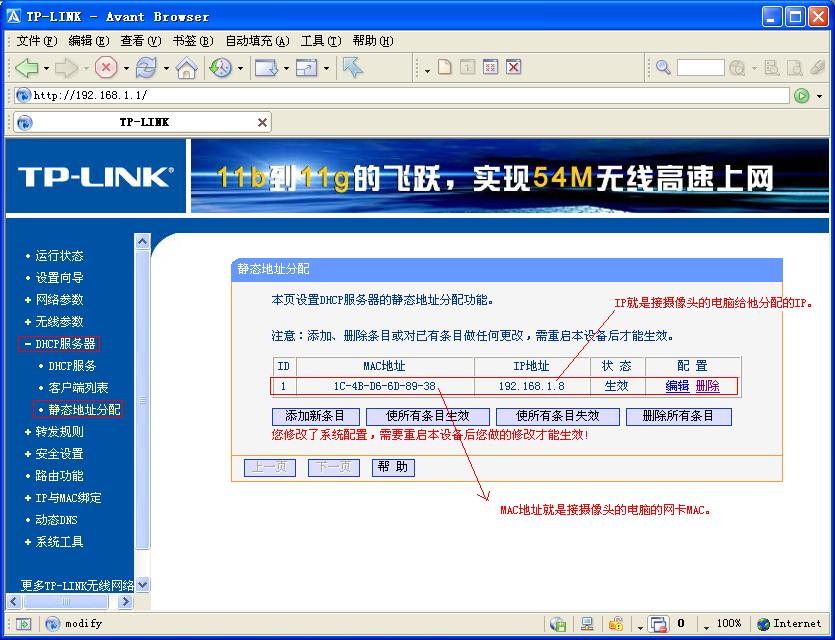Go to the Home page icon
The image size is (835, 640).
click(x=186, y=68)
